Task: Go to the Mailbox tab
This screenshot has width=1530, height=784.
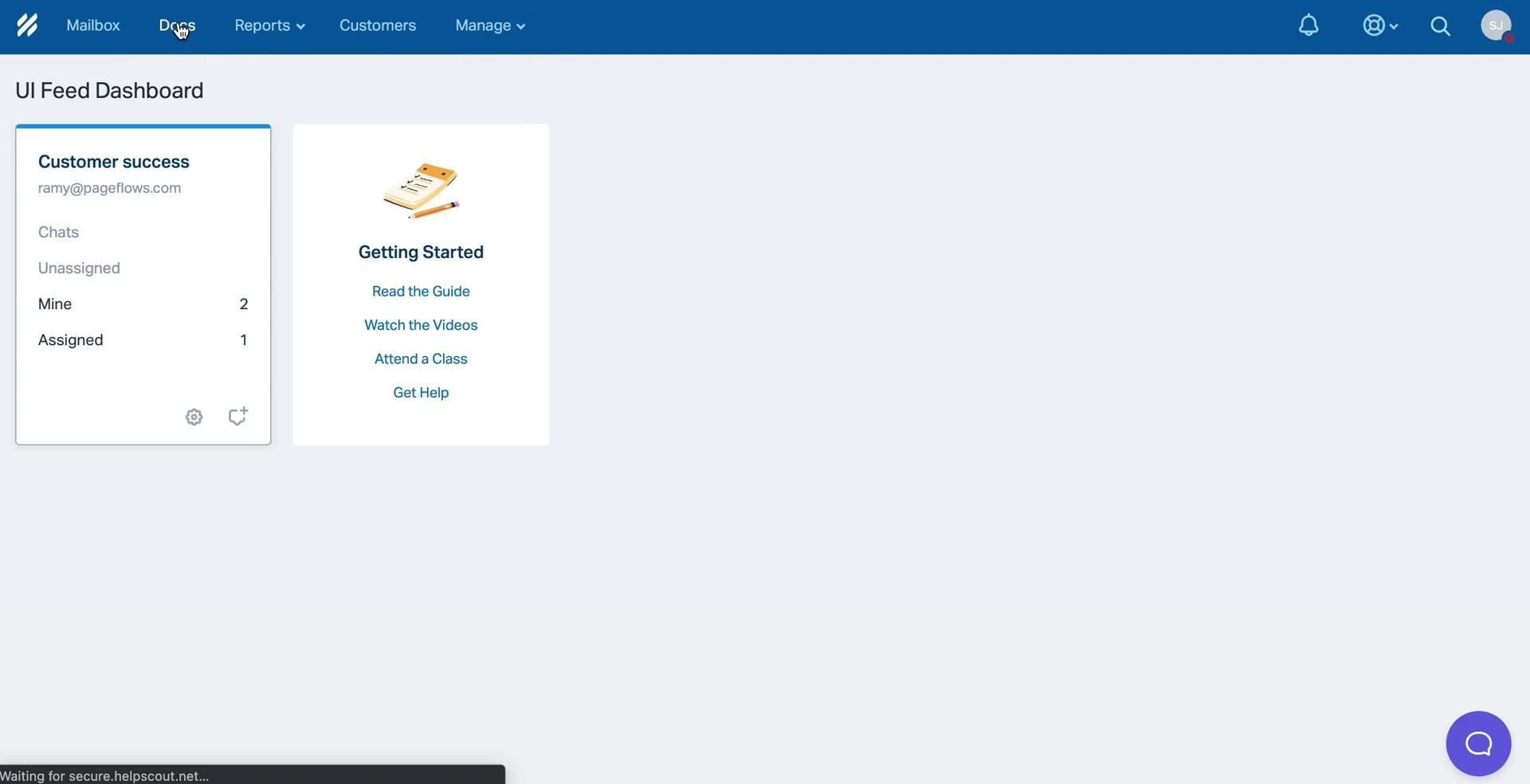Action: pos(93,25)
